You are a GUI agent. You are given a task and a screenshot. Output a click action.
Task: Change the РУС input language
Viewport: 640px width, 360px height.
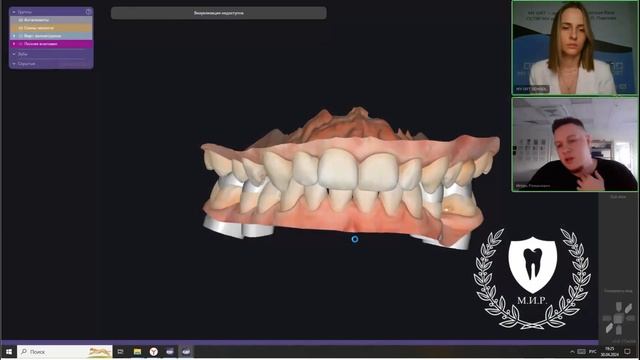point(593,351)
